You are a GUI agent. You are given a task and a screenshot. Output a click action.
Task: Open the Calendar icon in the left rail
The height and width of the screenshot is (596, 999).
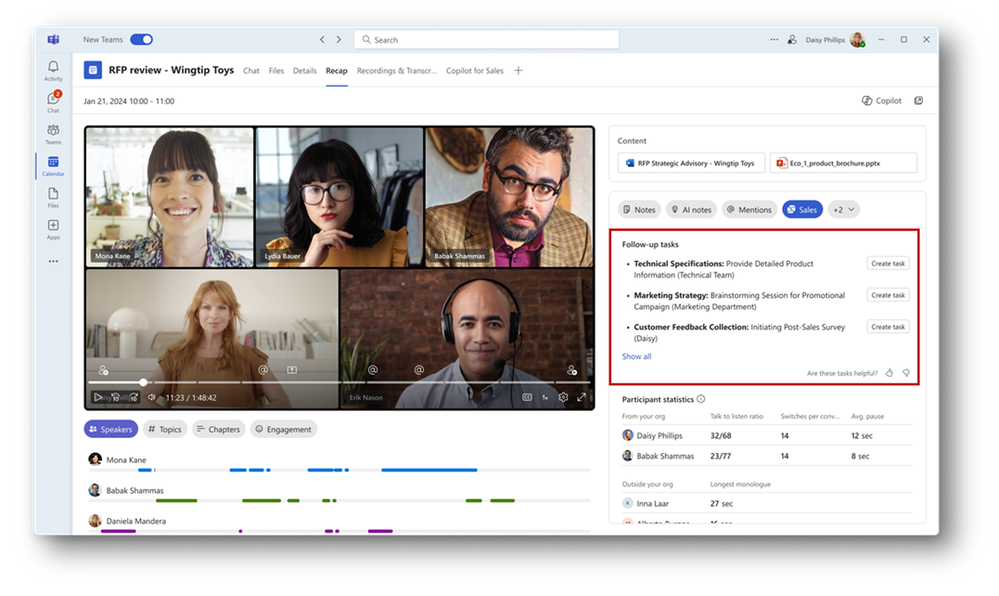[54, 166]
